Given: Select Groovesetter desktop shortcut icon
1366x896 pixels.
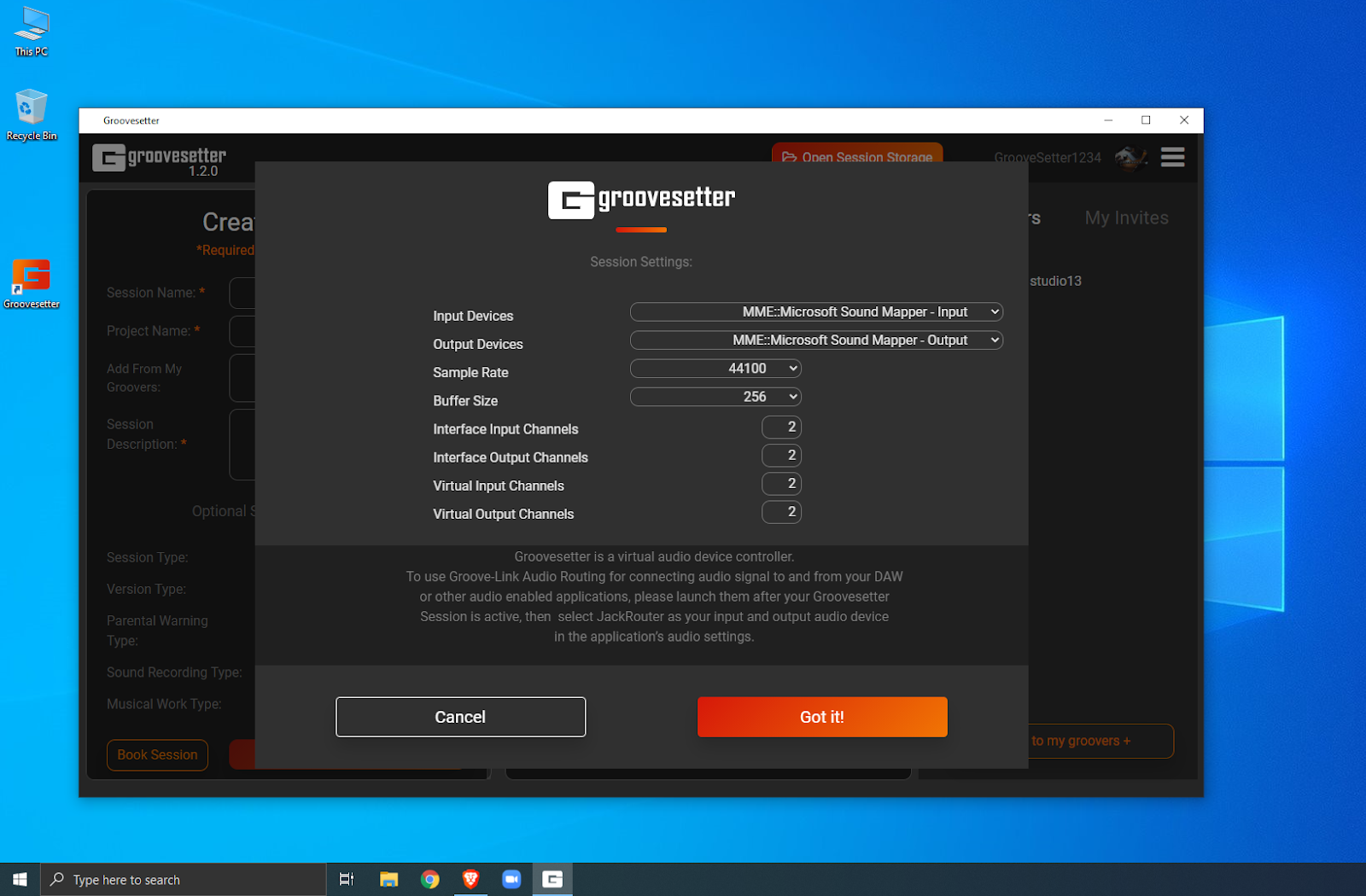Looking at the screenshot, I should [x=32, y=284].
